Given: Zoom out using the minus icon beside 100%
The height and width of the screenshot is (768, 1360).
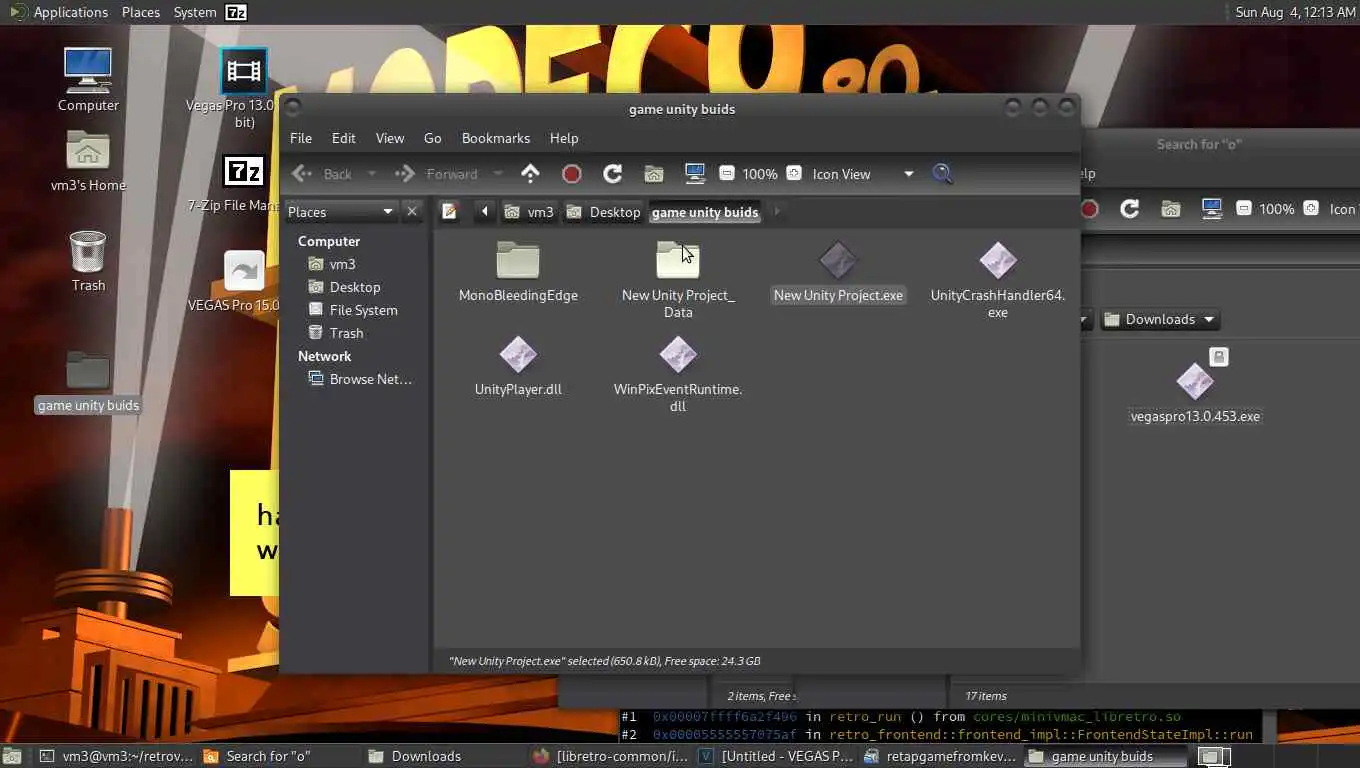Looking at the screenshot, I should pyautogui.click(x=727, y=173).
